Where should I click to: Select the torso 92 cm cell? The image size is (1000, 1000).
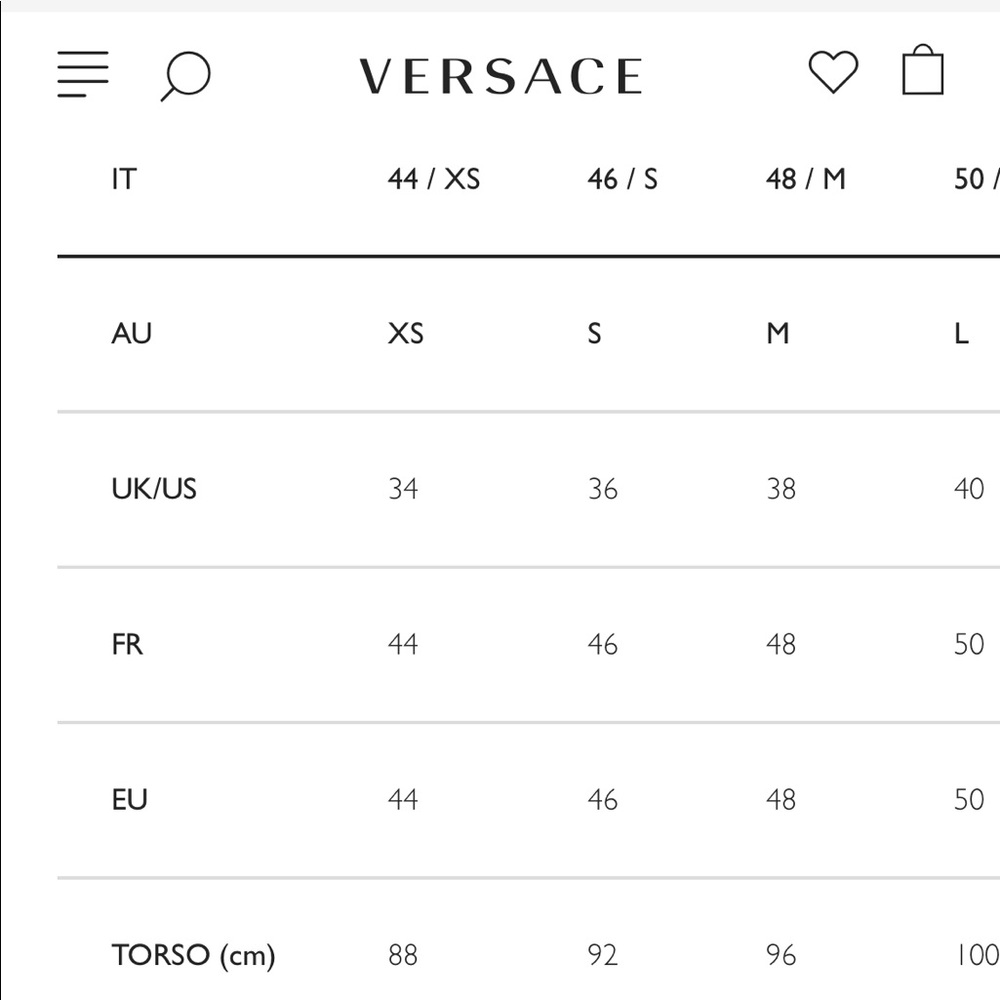click(603, 955)
